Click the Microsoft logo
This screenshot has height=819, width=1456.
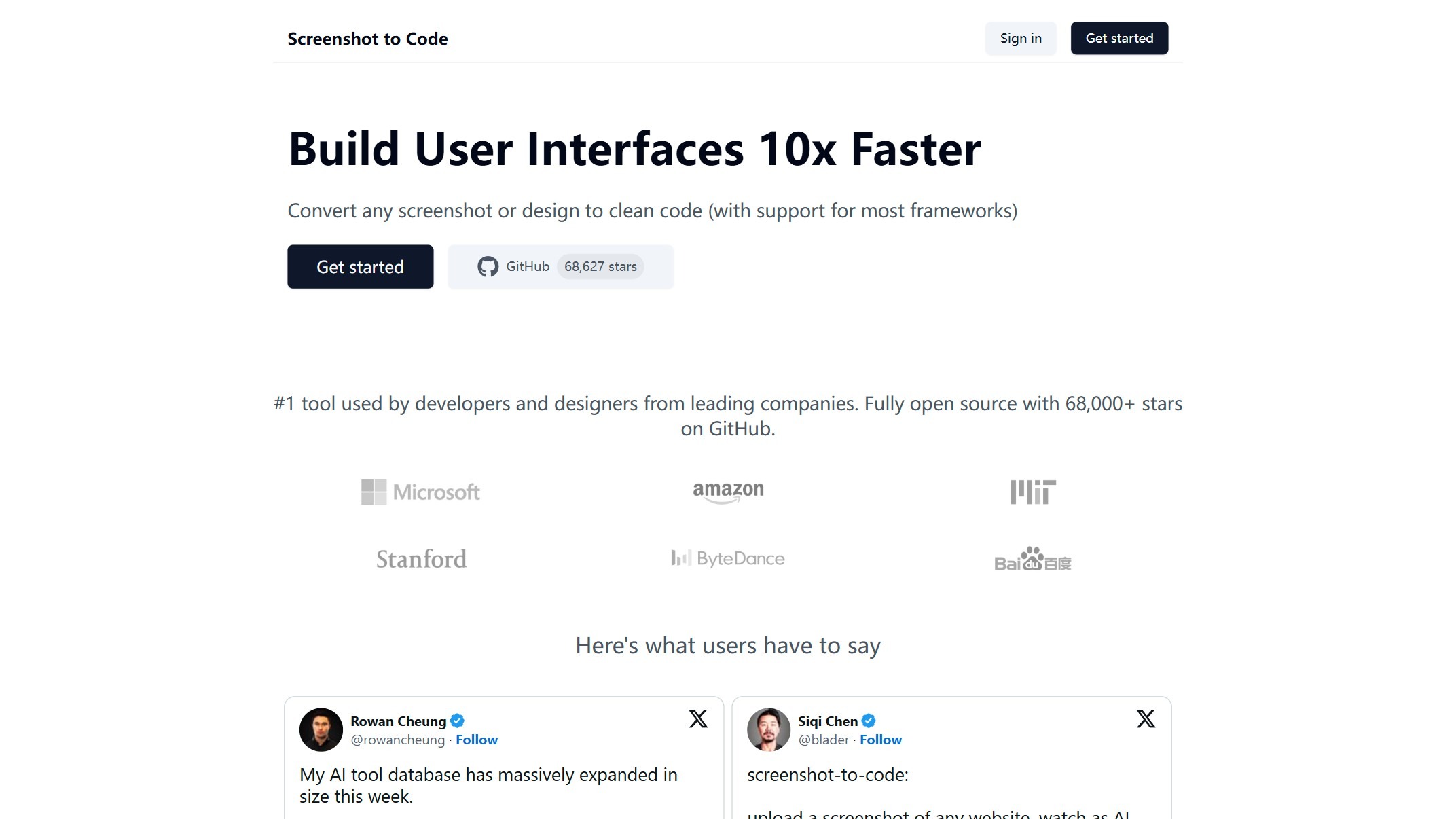pos(420,492)
